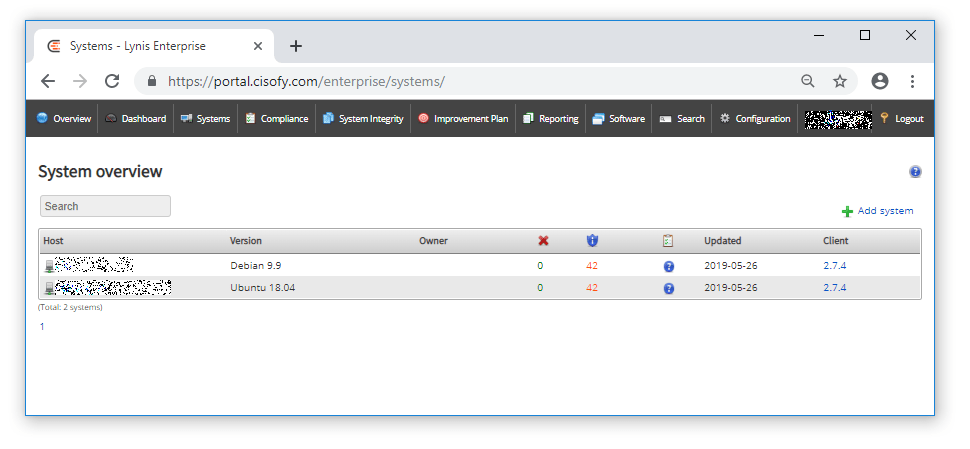This screenshot has height=449, width=970.
Task: Sort by the Updated column header
Action: click(723, 241)
